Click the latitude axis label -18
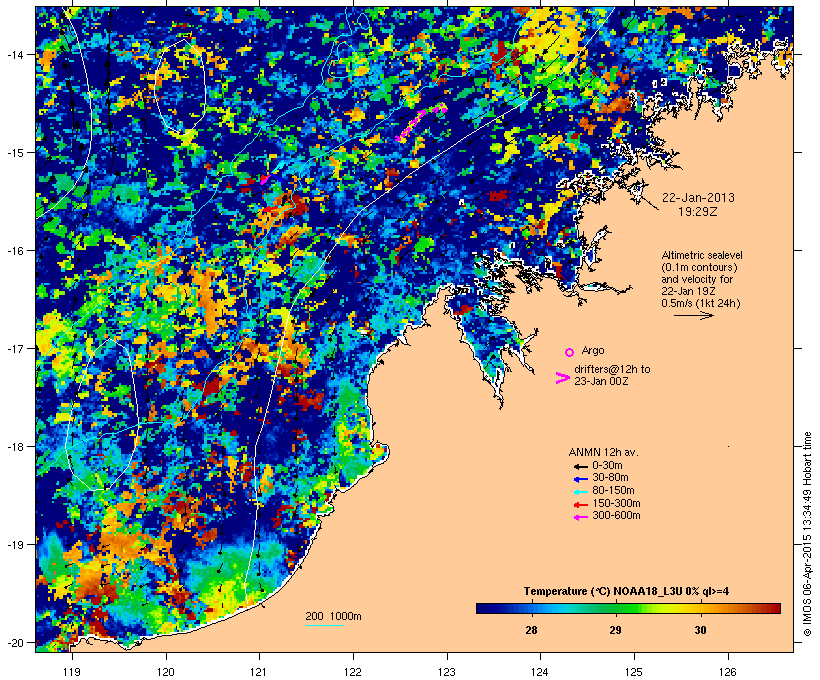The width and height of the screenshot is (820, 680). 14,447
